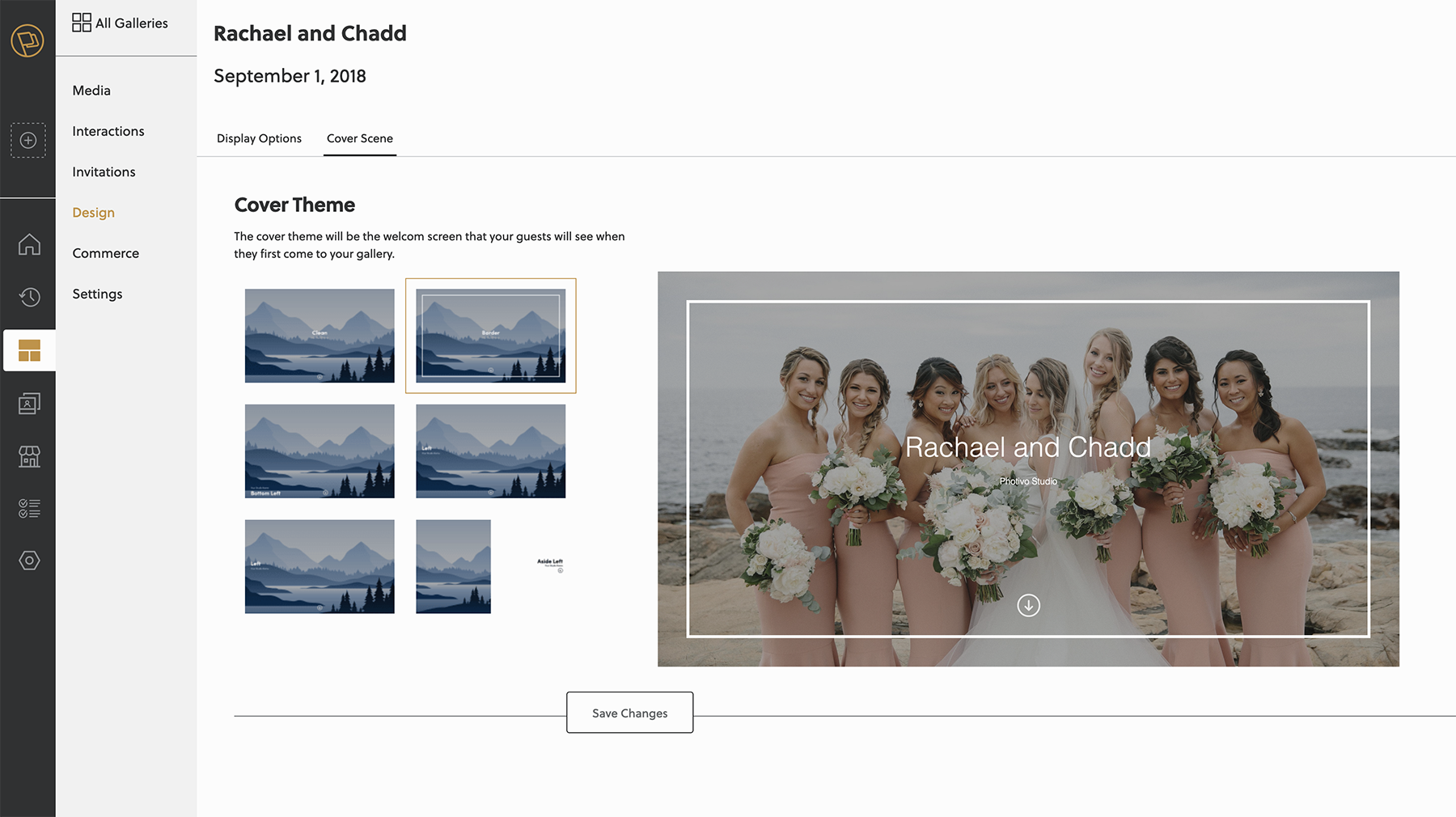1456x817 pixels.
Task: Open the hexagon settings icon in the sidebar
Action: 29,561
